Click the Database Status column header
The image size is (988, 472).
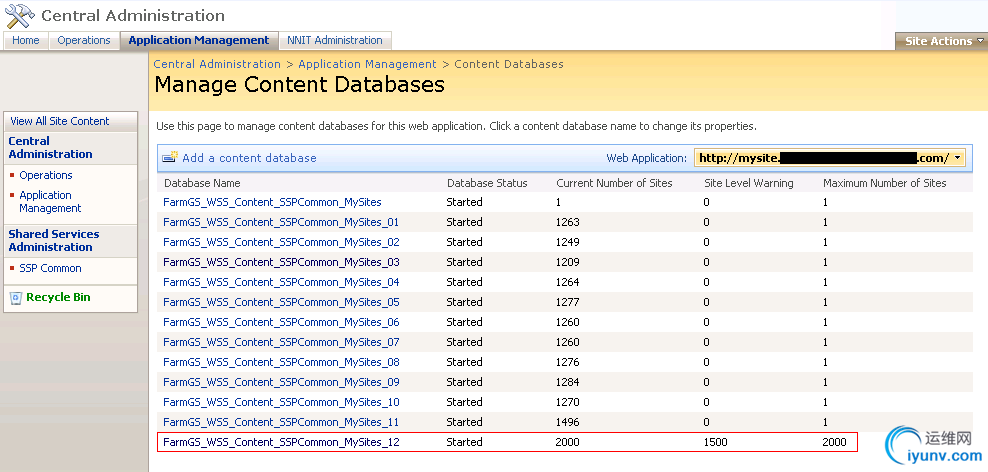(x=487, y=183)
